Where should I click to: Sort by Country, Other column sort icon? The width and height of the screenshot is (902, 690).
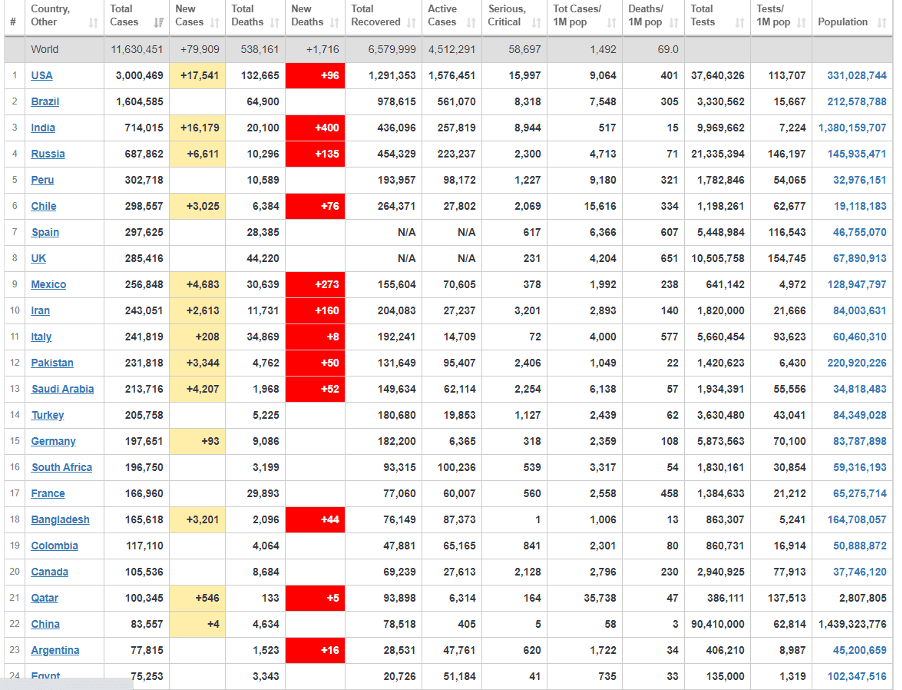[93, 23]
